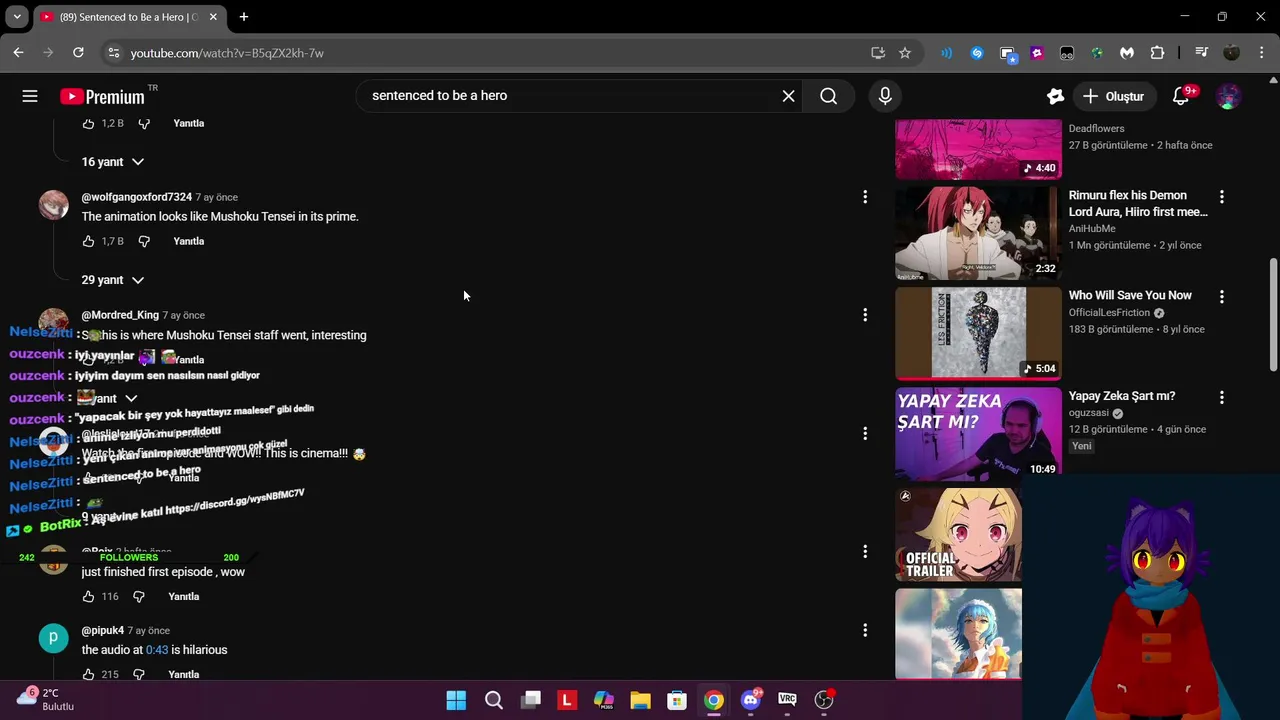Image resolution: width=1280 pixels, height=720 pixels.
Task: Open @wolfgangoxford7324 channel name
Action: pyautogui.click(x=137, y=197)
